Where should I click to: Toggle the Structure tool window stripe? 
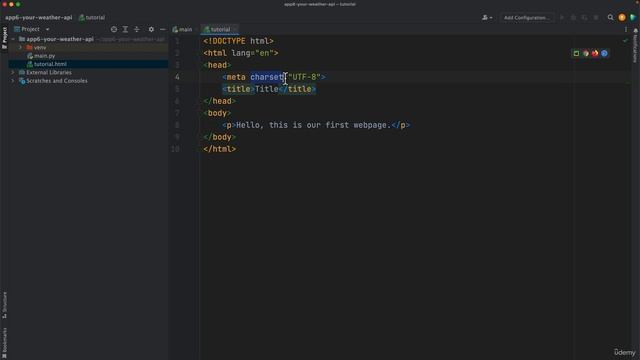tap(4, 305)
